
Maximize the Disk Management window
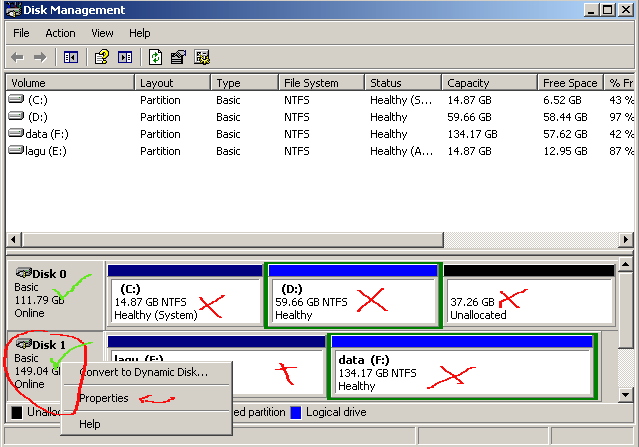(x=607, y=10)
